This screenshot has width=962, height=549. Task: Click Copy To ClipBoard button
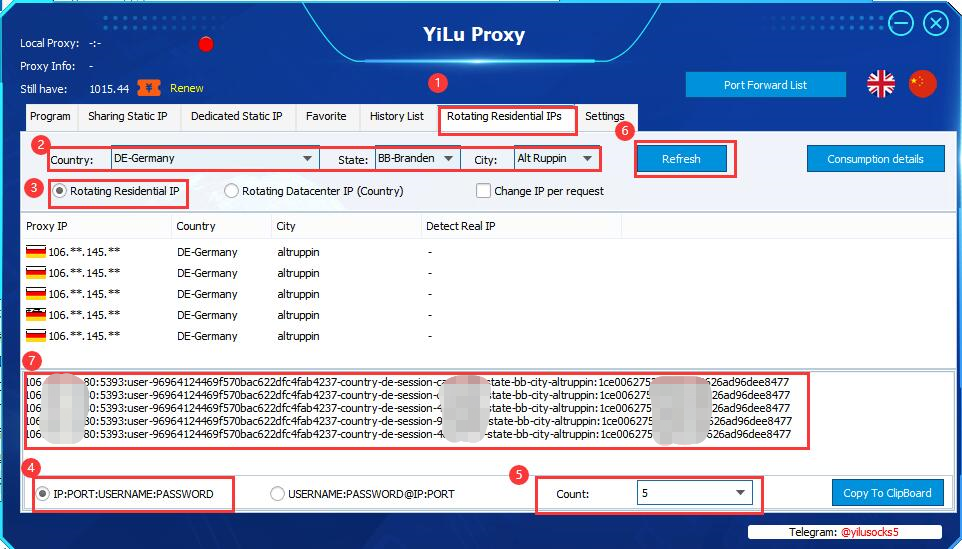click(887, 493)
